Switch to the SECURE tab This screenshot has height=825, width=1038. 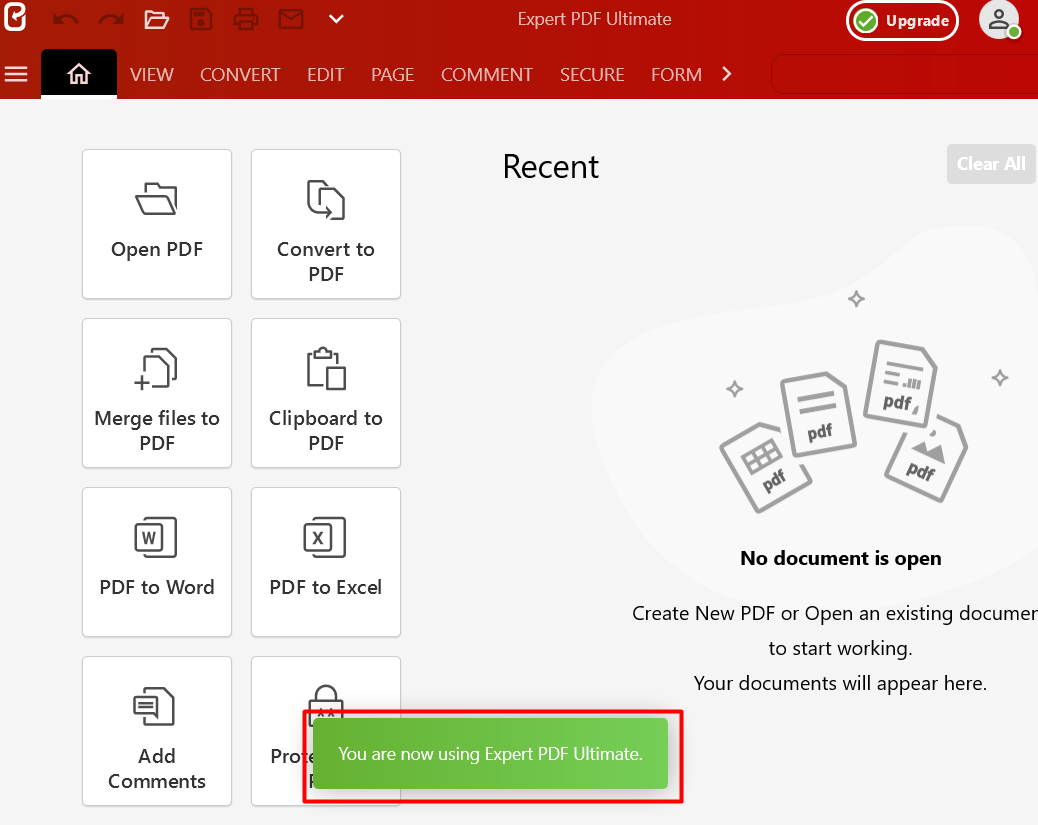(x=592, y=74)
